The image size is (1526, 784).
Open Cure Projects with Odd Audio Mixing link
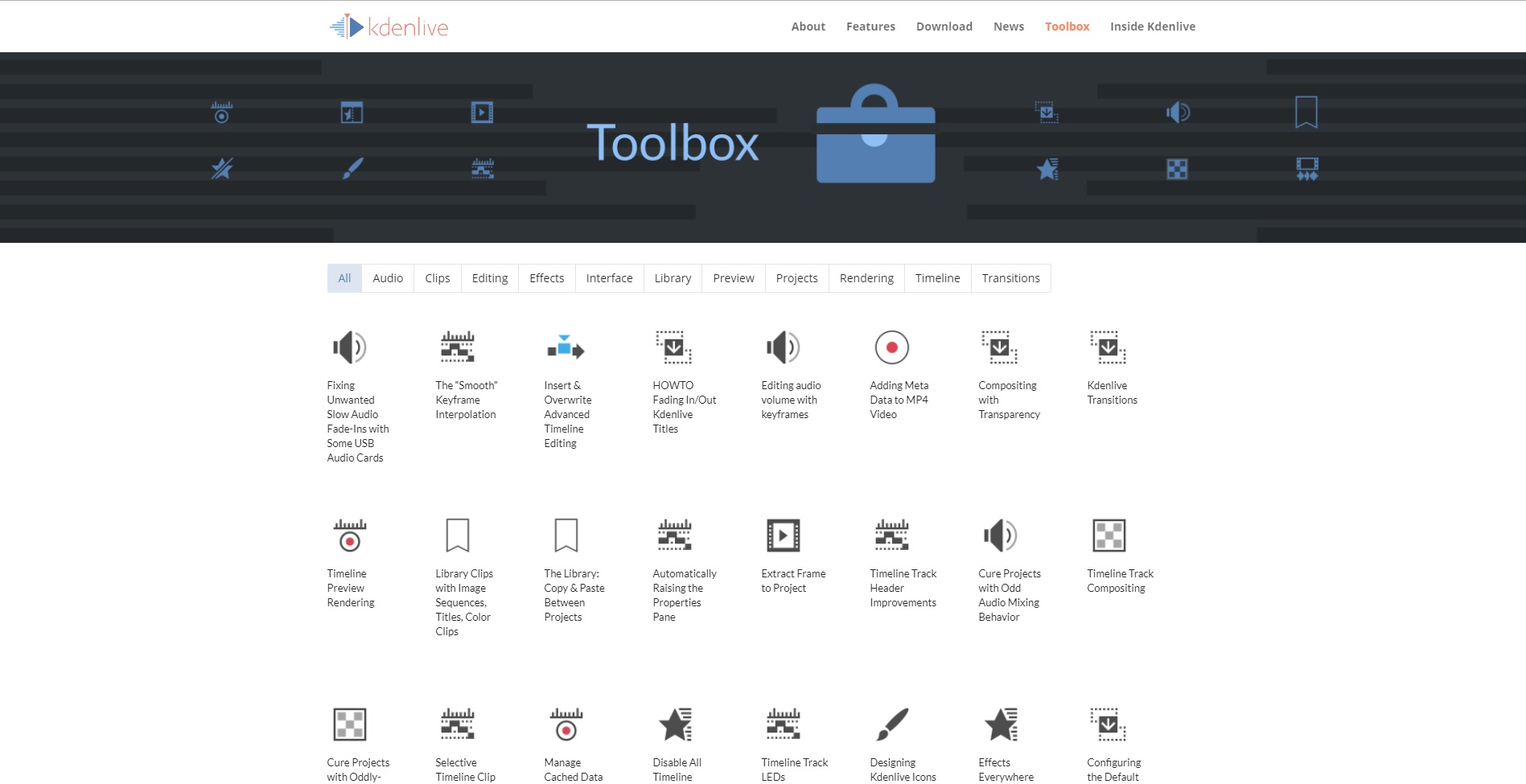pyautogui.click(x=1010, y=595)
